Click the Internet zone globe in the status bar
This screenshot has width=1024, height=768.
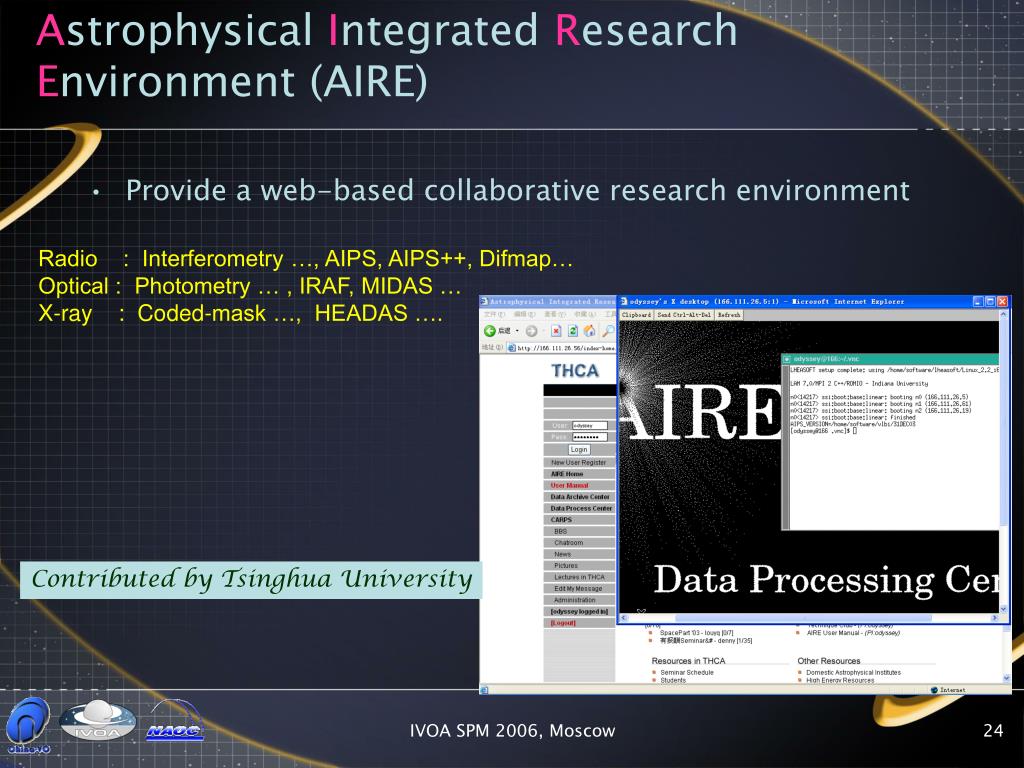tap(934, 690)
